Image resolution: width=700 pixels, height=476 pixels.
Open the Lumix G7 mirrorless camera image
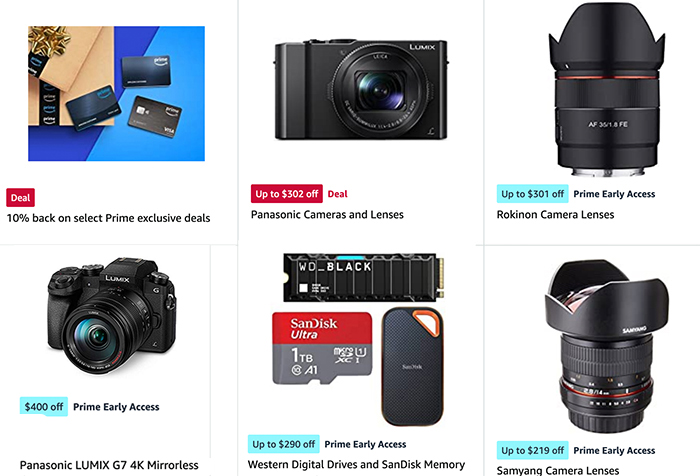point(112,316)
